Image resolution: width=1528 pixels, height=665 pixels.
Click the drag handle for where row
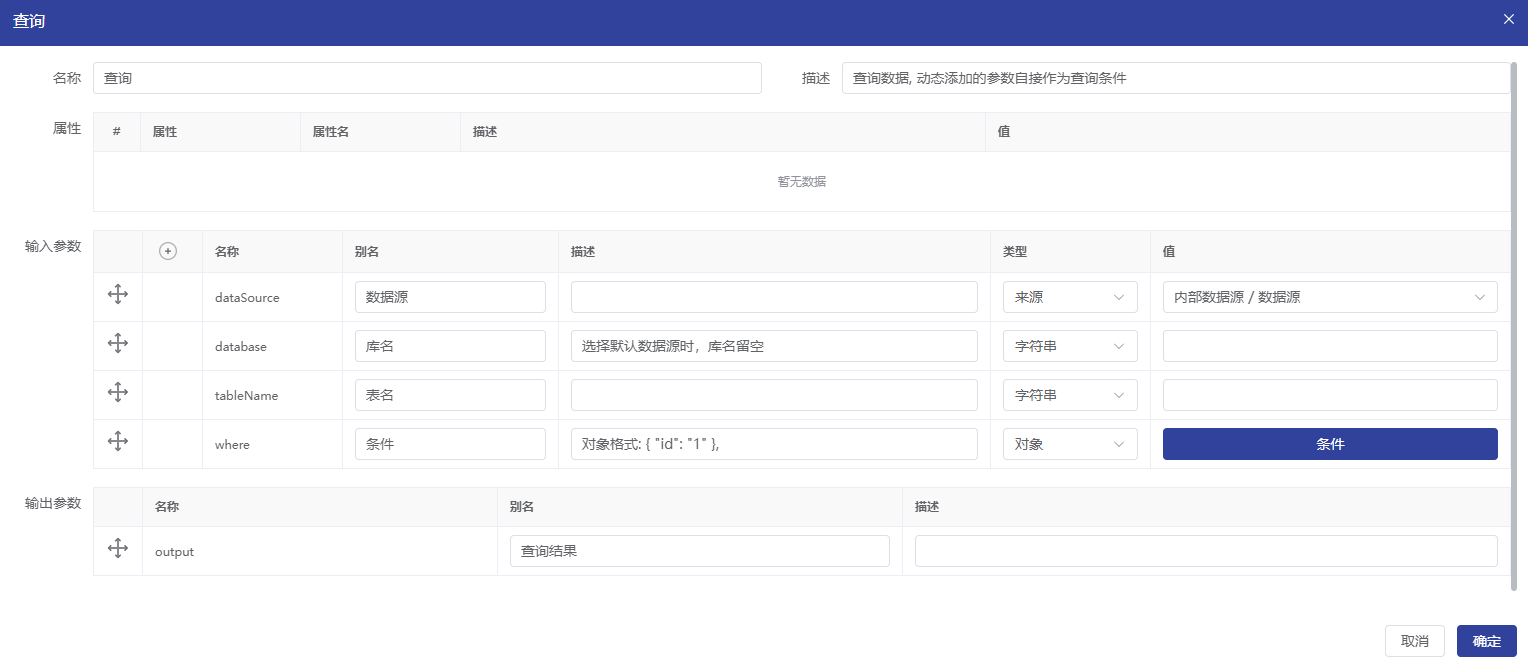click(x=118, y=442)
